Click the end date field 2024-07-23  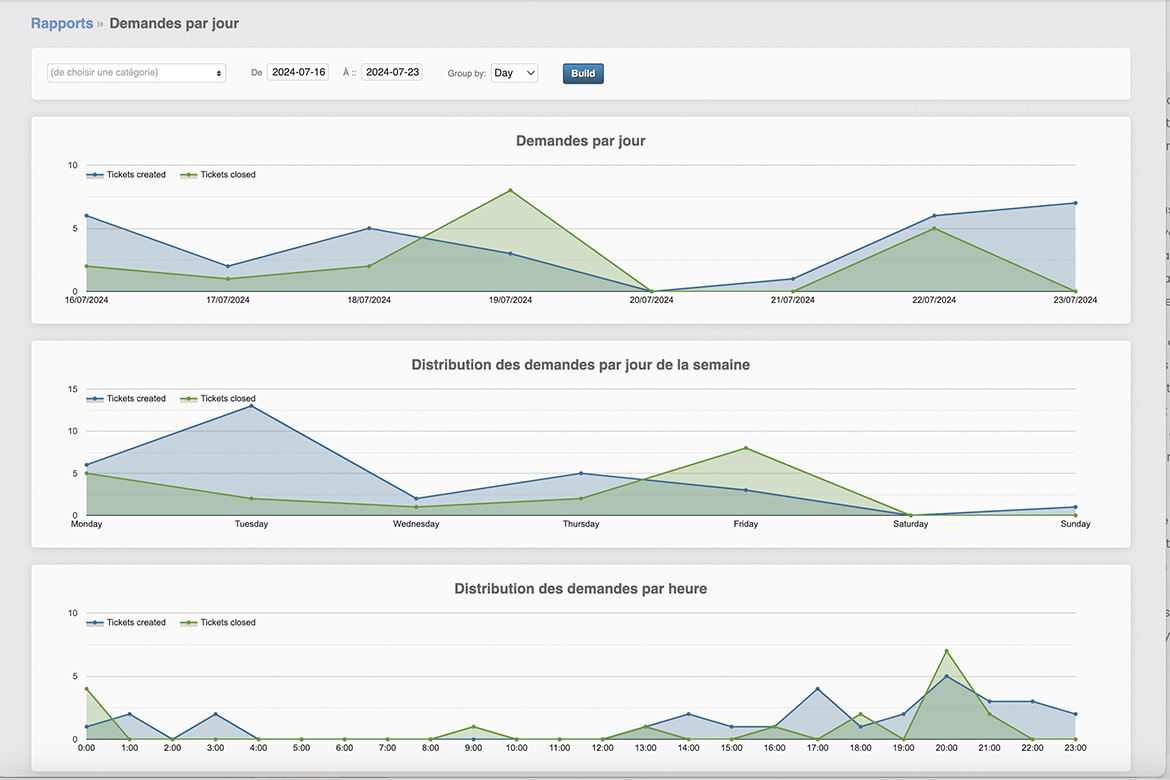pyautogui.click(x=391, y=73)
